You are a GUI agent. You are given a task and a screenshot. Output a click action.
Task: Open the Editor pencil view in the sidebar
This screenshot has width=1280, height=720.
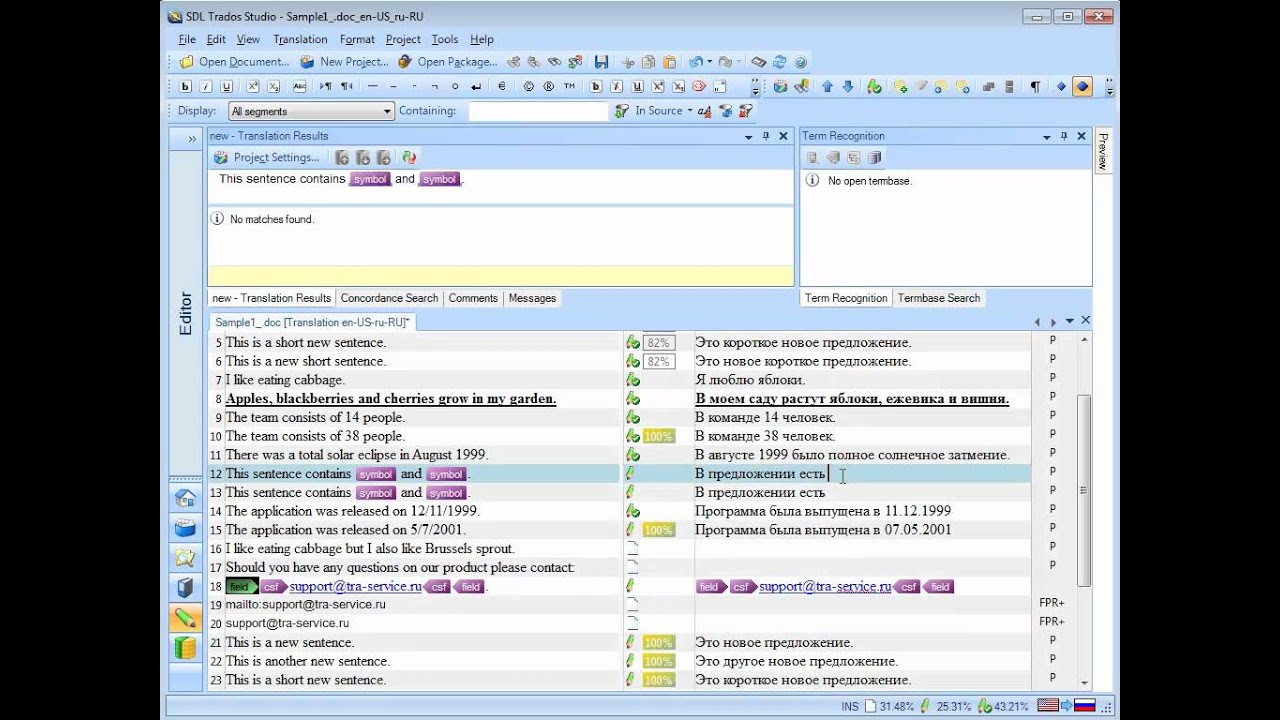click(185, 618)
